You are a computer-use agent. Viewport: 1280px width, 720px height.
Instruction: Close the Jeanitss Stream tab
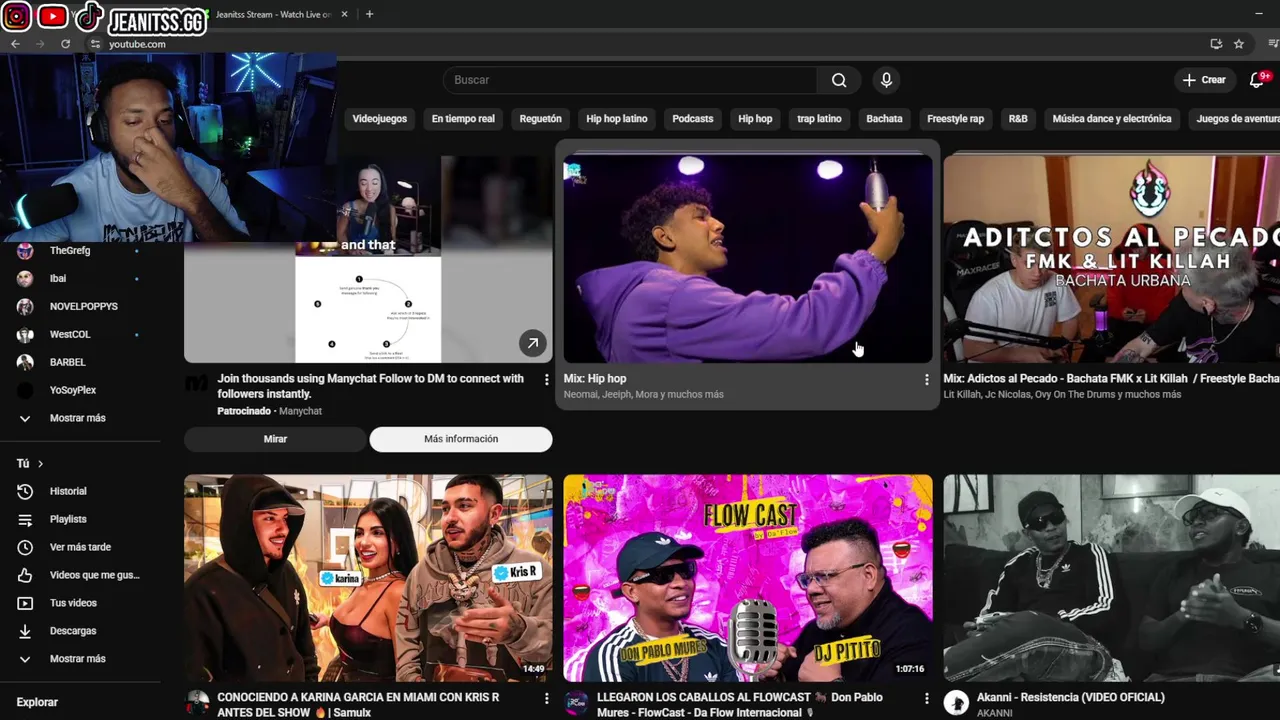(345, 14)
